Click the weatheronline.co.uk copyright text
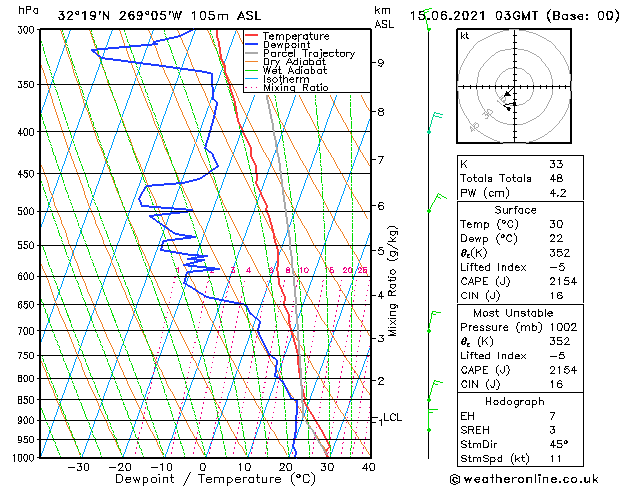Image resolution: width=629 pixels, height=486 pixels. click(x=524, y=479)
